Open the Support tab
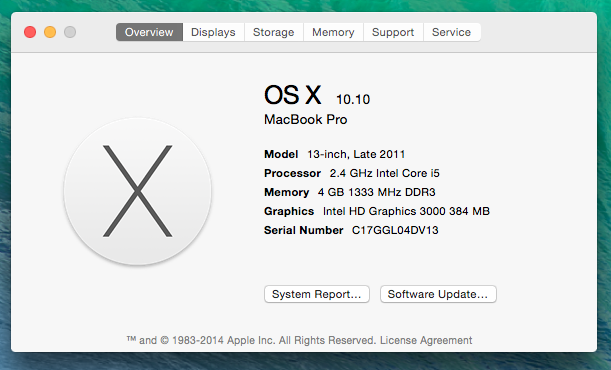The height and width of the screenshot is (370, 611). coord(393,32)
